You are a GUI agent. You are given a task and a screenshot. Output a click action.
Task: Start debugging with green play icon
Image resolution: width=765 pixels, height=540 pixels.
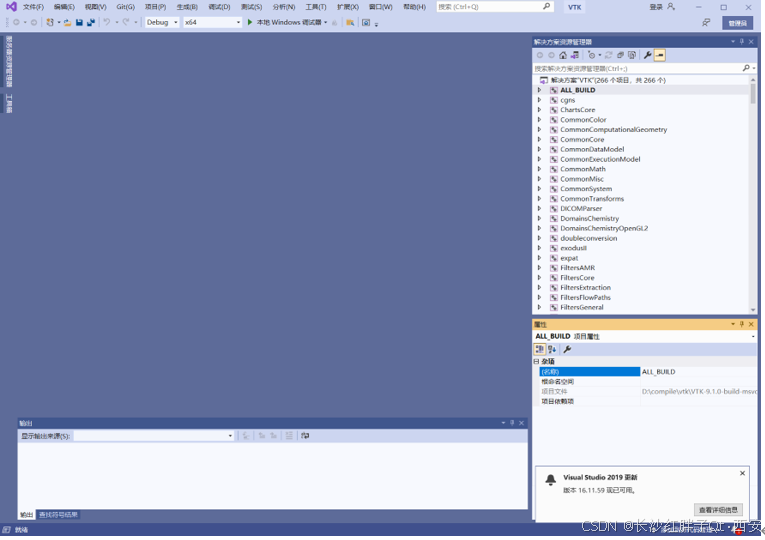click(x=250, y=22)
